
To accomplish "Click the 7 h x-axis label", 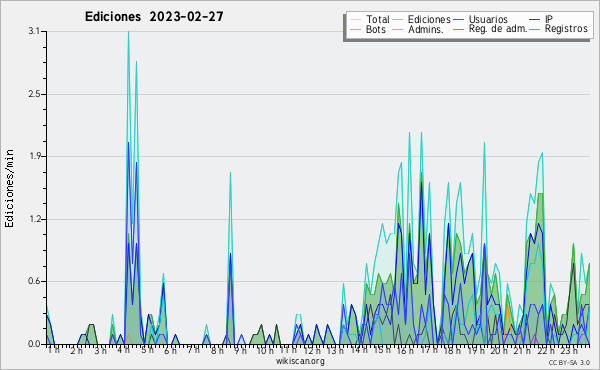I will coord(194,350).
